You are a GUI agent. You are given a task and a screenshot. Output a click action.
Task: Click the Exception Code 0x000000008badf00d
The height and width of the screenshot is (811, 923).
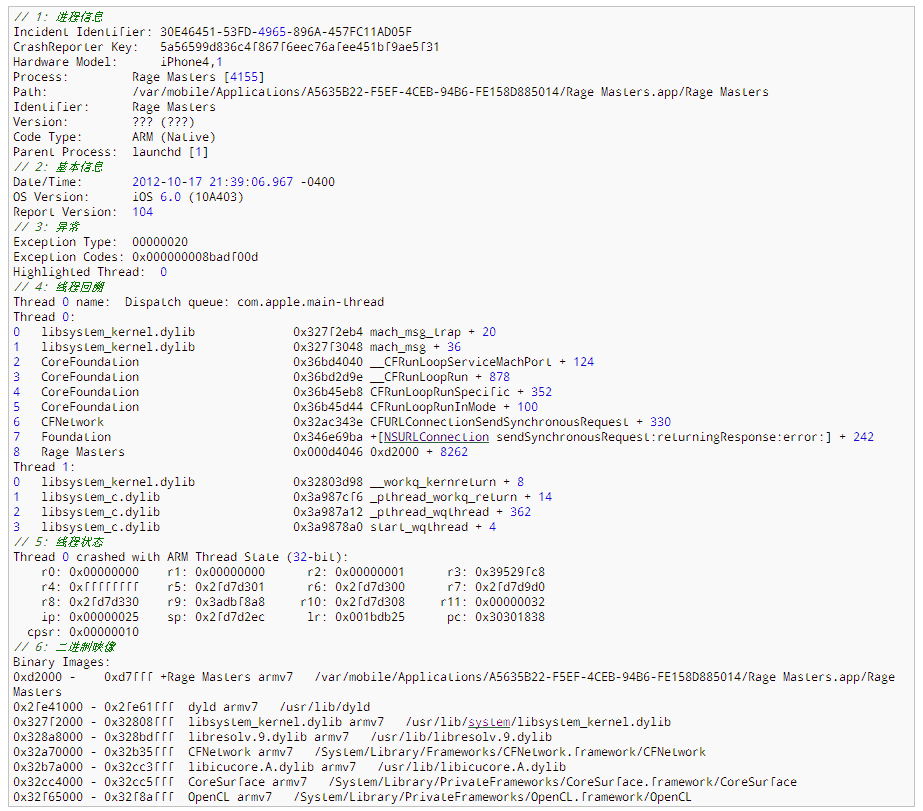(195, 257)
